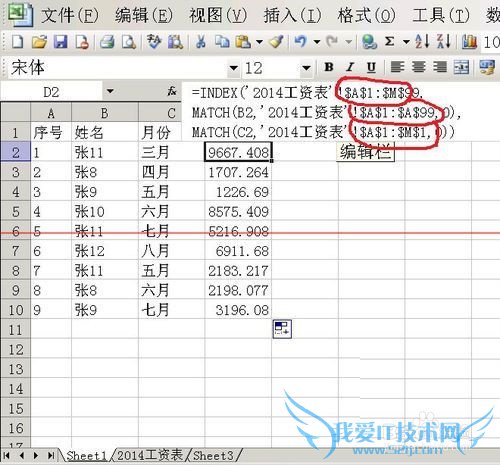The image size is (500, 465).
Task: Select row 11 header
Action: (x=15, y=330)
